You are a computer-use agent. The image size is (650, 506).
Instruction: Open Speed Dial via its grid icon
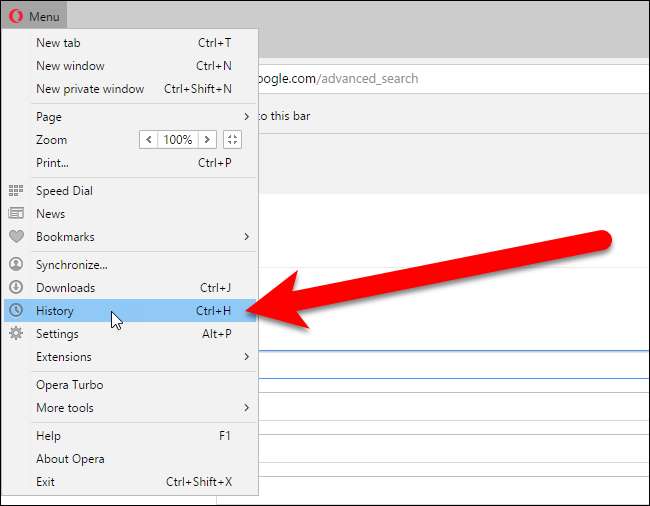16,191
